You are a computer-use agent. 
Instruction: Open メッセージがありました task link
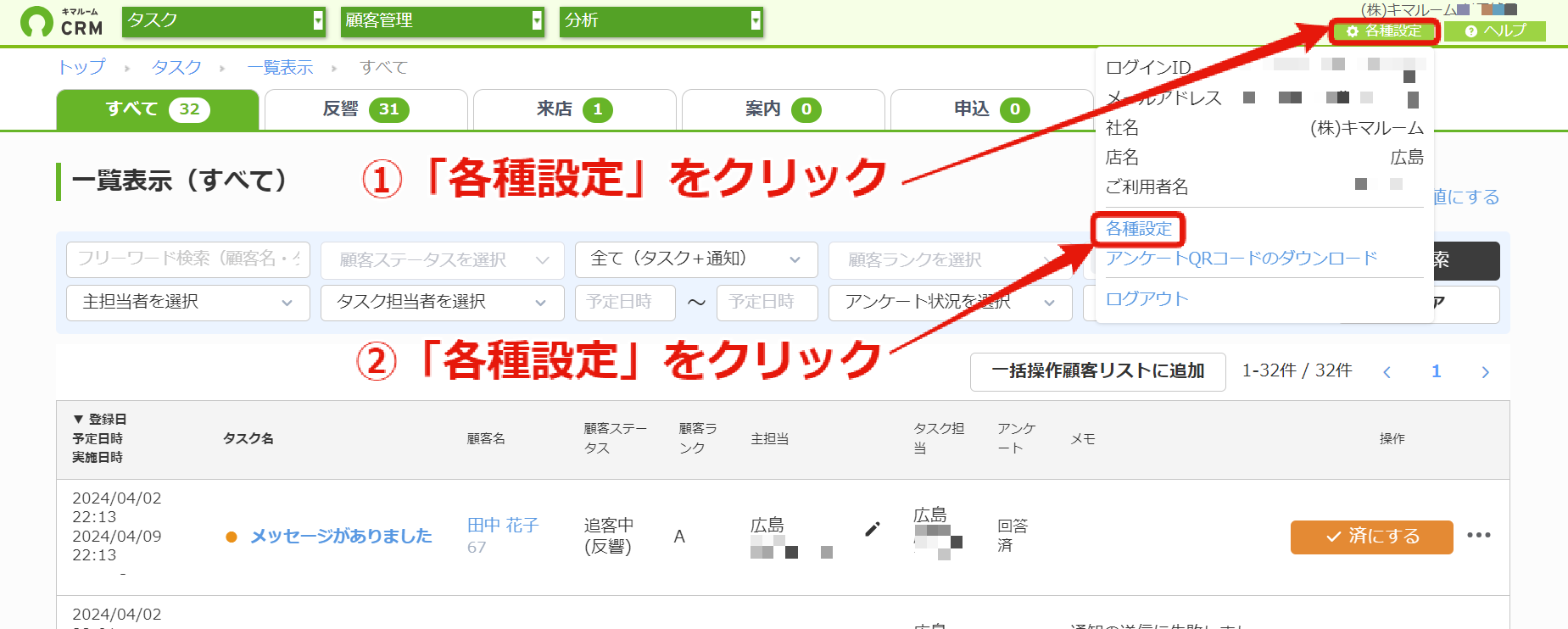[x=341, y=536]
